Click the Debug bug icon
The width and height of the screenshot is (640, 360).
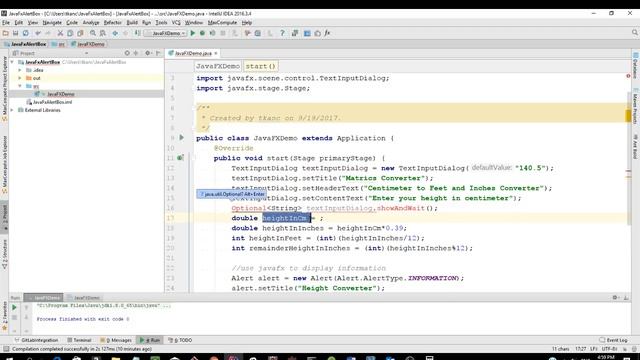(202, 33)
